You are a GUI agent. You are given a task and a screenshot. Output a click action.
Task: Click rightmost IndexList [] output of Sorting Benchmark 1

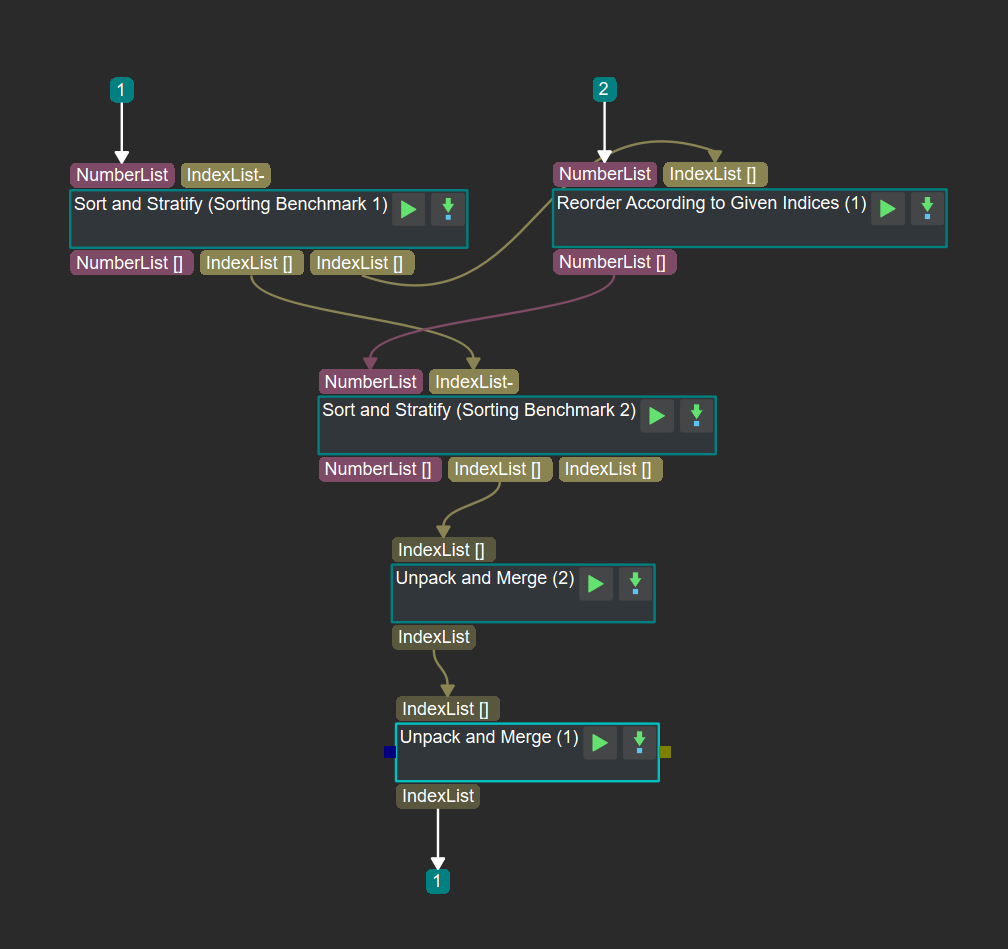(362, 263)
